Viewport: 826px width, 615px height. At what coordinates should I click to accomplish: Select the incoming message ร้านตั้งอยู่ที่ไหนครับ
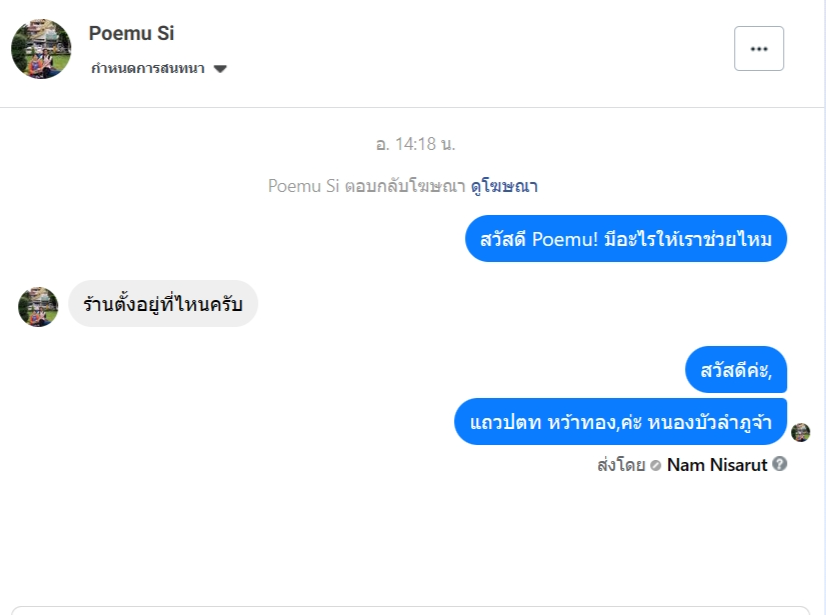[x=163, y=303]
